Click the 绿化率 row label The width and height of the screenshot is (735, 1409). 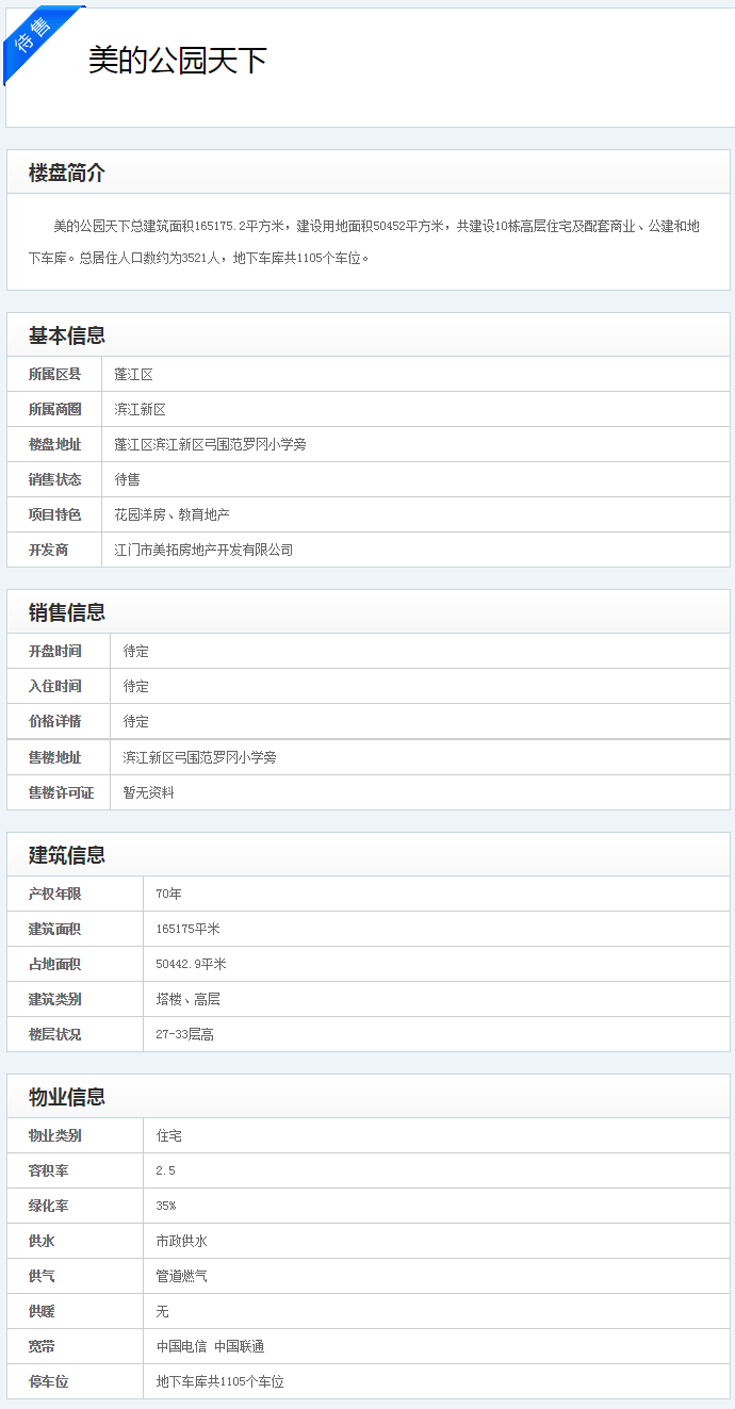coord(48,1205)
